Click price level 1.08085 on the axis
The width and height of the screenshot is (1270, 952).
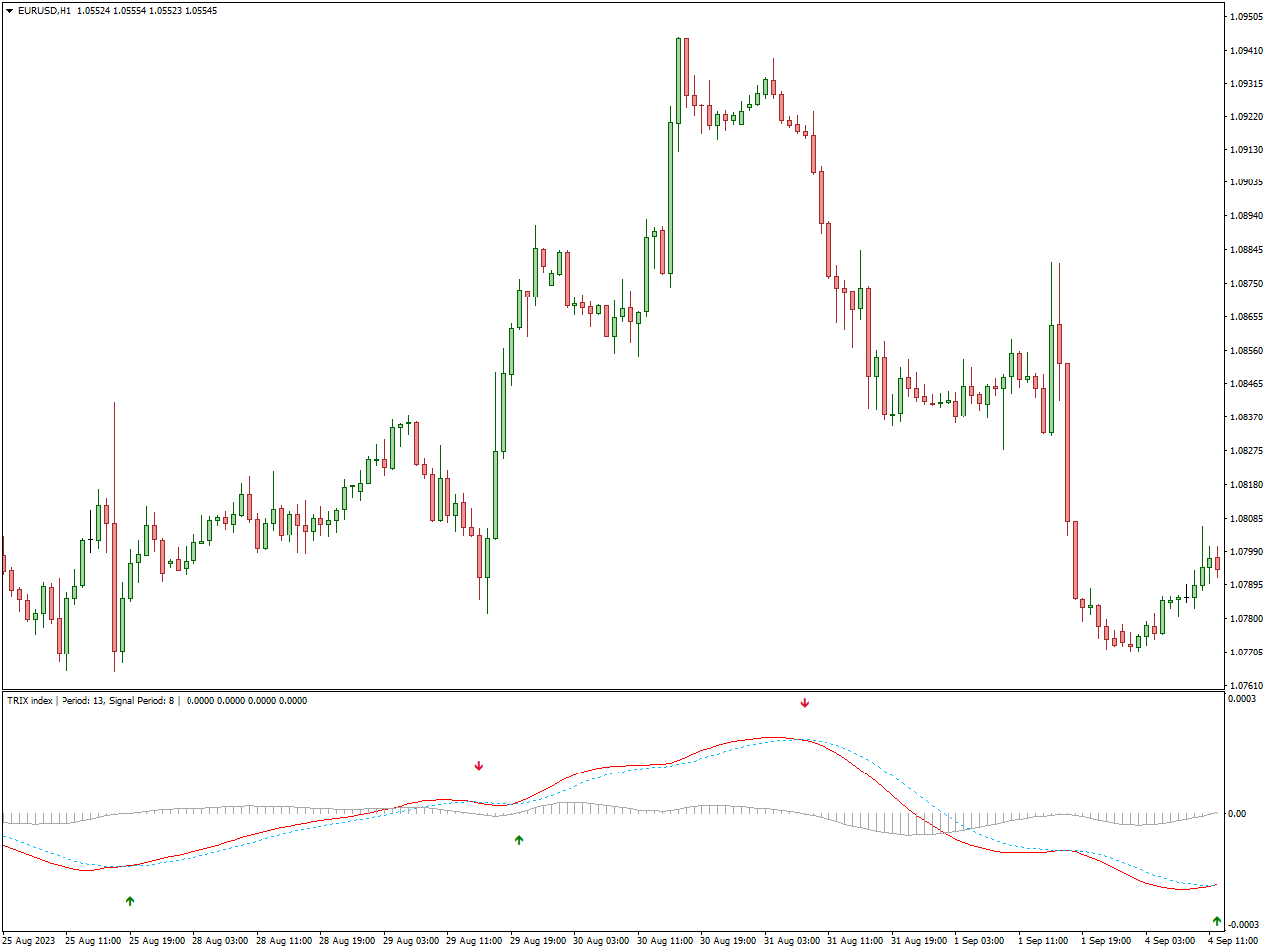pos(1246,519)
